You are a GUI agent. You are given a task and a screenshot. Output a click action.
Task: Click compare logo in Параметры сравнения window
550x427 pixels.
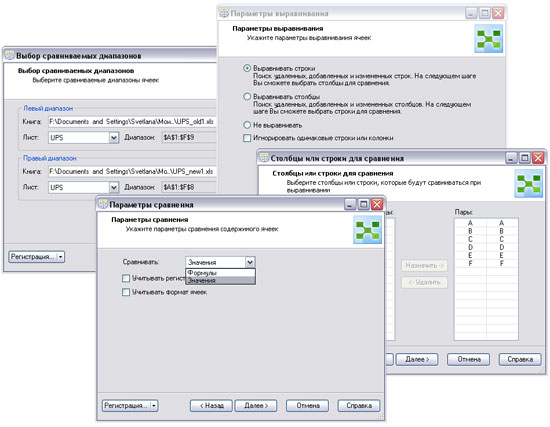click(368, 230)
